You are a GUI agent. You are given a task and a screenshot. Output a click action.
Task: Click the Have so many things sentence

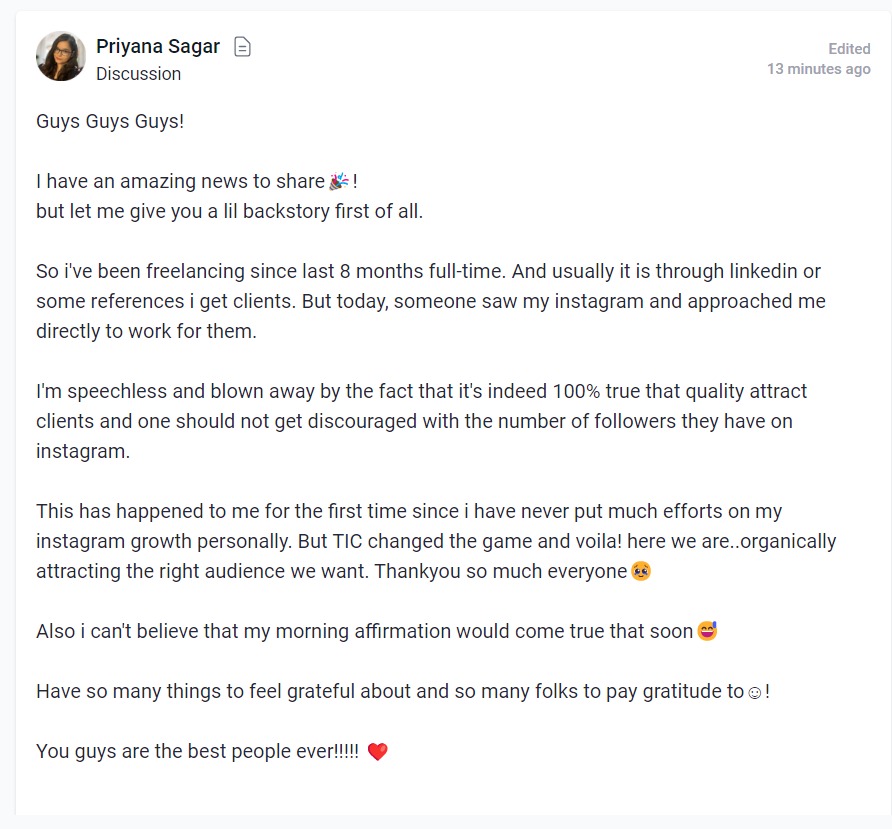403,691
